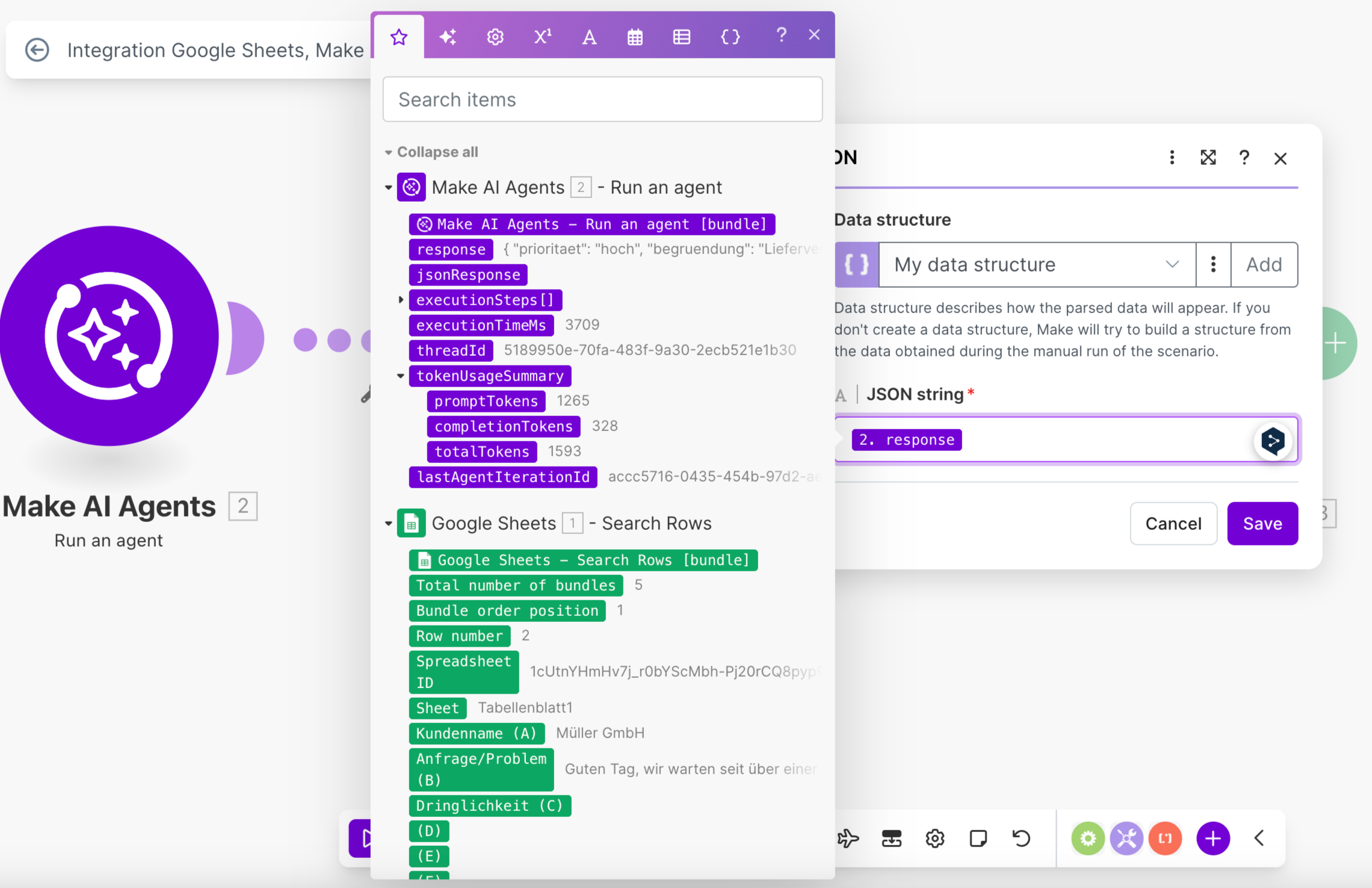Click the back arrow beside scenario name
The width and height of the screenshot is (1372, 888).
pos(37,50)
